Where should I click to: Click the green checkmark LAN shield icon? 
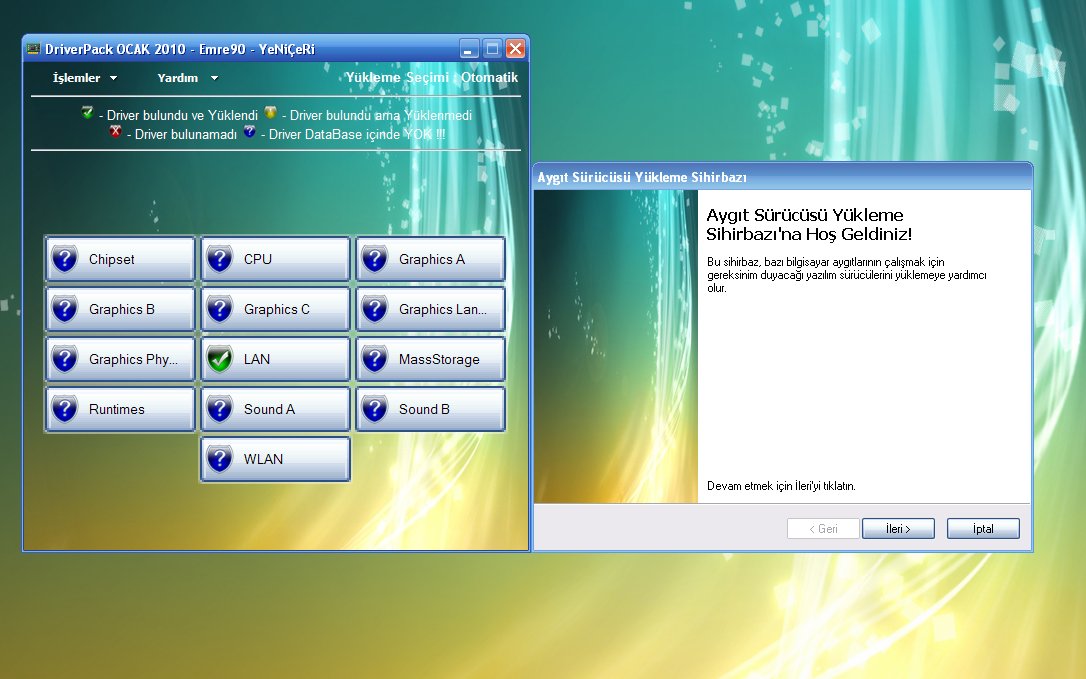point(220,359)
